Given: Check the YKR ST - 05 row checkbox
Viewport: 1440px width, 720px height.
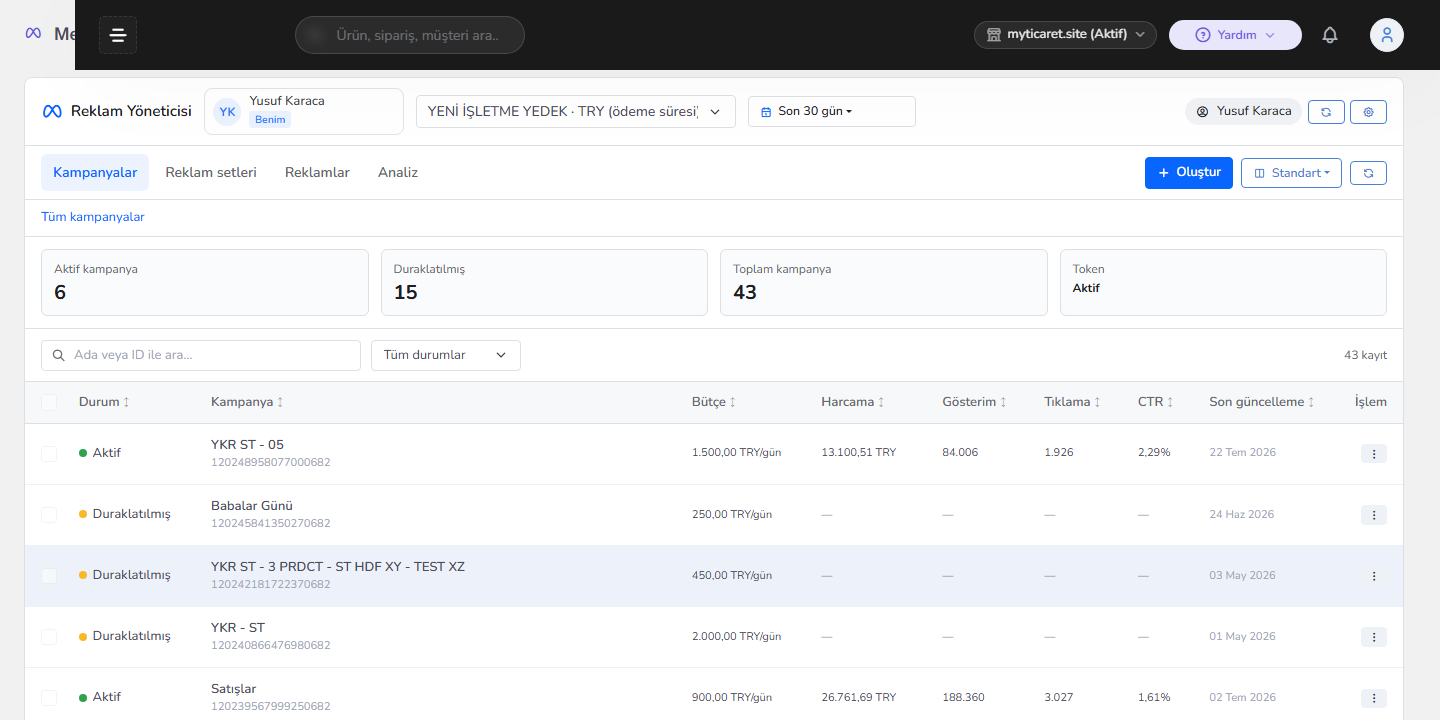Looking at the screenshot, I should tap(49, 454).
